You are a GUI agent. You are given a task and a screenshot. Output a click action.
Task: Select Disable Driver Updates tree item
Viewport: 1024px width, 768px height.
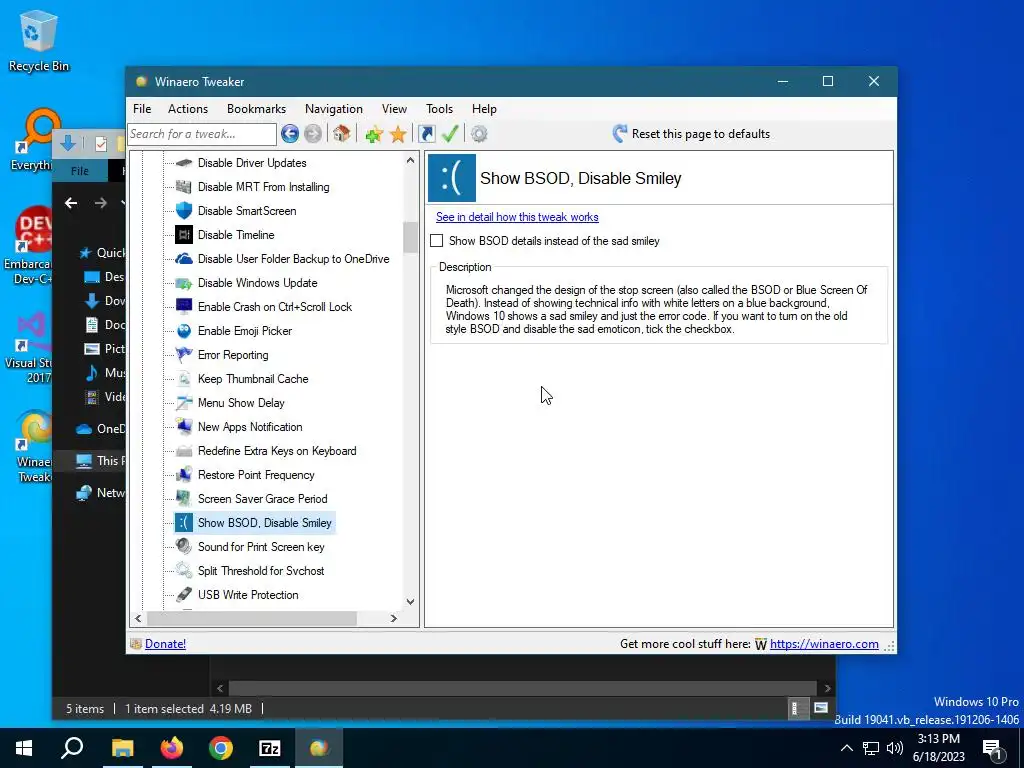[x=252, y=163]
